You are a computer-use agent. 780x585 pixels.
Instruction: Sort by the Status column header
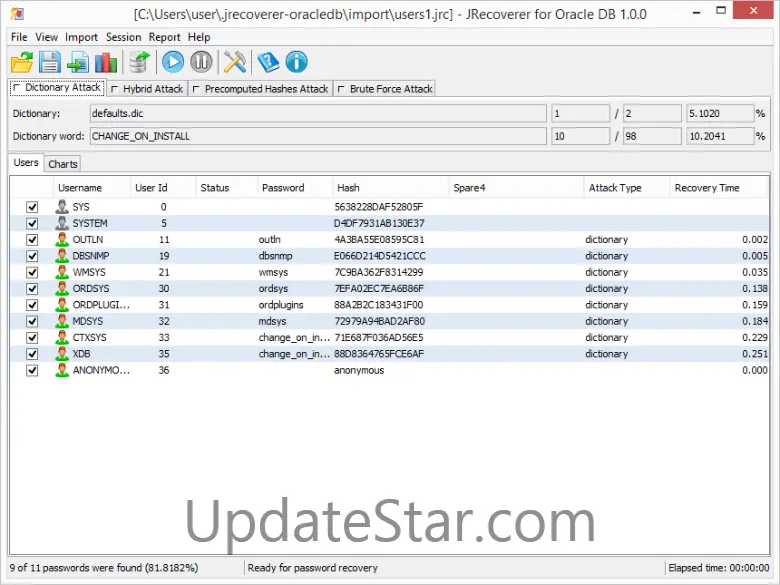click(227, 188)
